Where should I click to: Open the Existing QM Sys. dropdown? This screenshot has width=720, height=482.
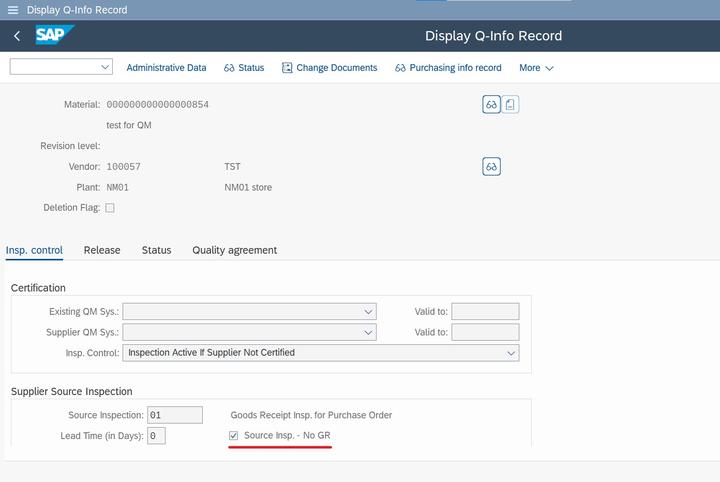369,312
